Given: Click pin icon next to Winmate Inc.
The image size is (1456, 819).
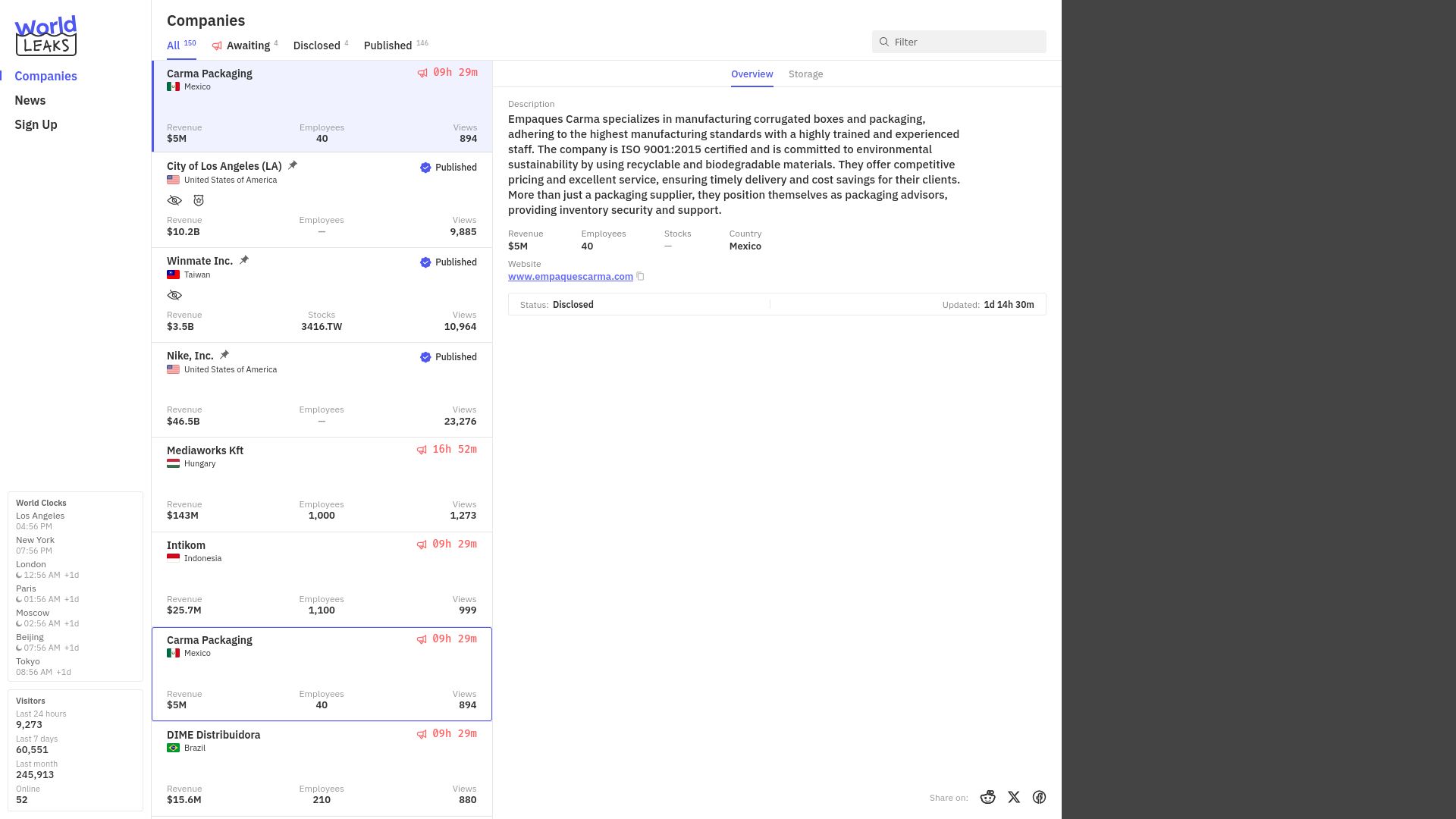Looking at the screenshot, I should pyautogui.click(x=244, y=260).
